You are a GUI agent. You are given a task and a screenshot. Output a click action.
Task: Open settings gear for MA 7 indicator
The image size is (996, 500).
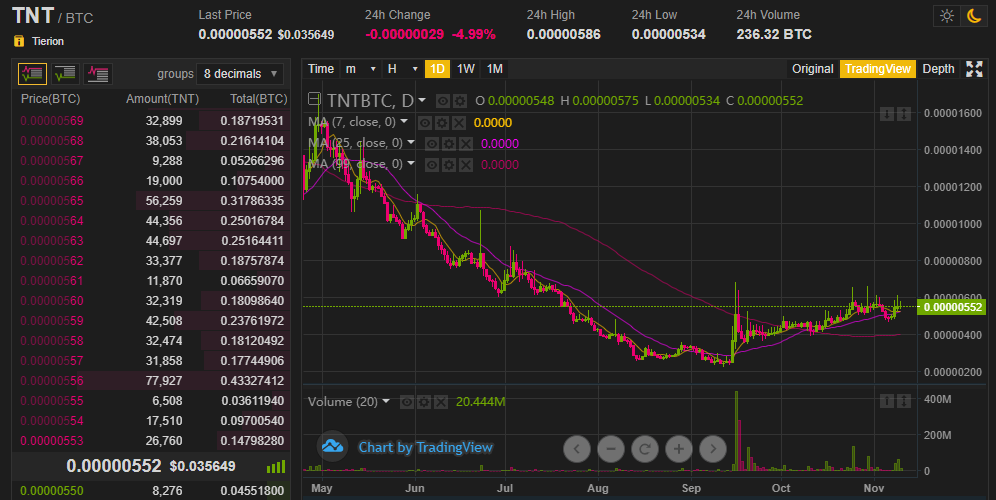[440, 122]
